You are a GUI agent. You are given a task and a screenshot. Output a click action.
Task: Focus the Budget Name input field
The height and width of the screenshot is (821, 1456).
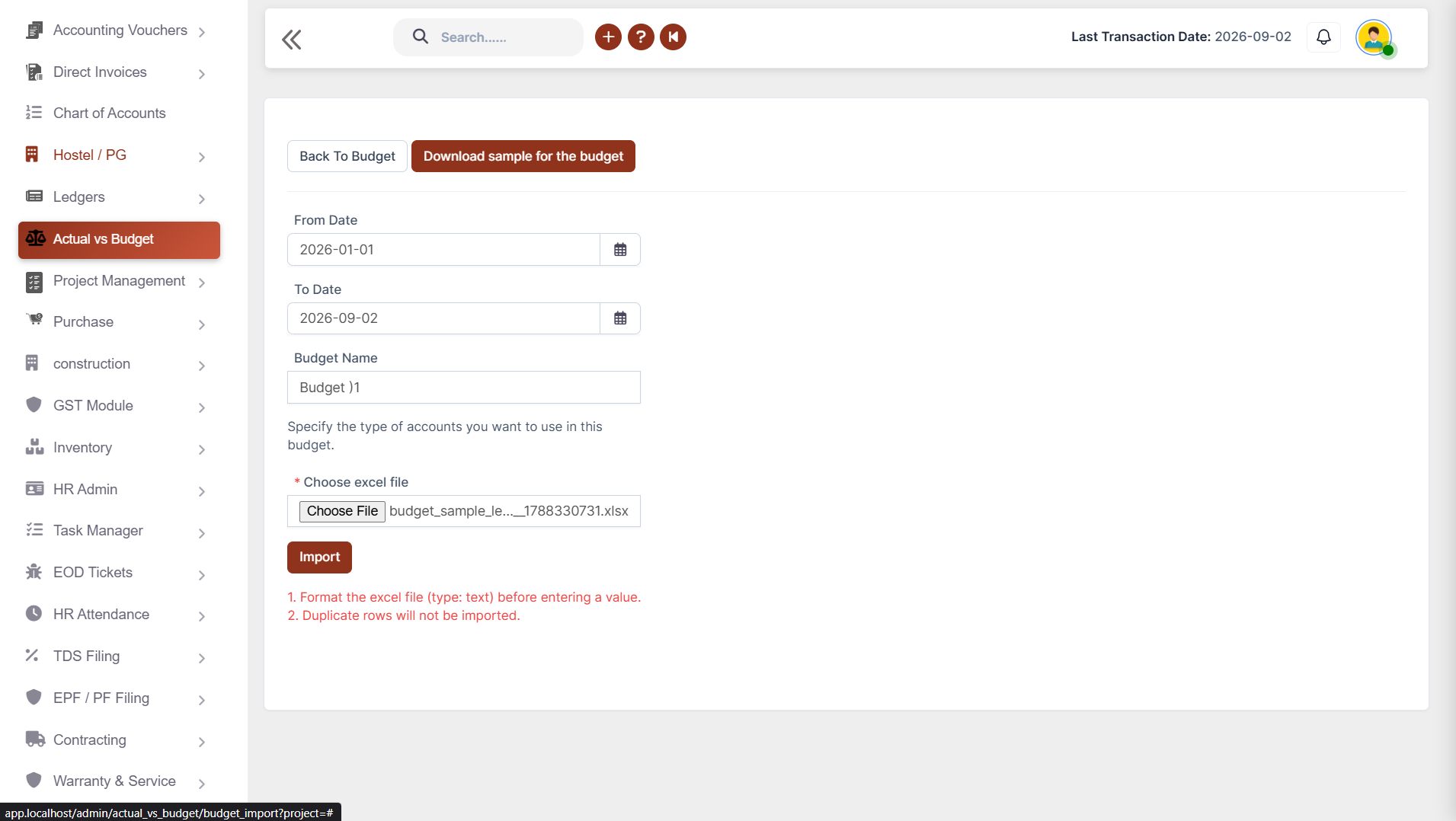point(464,388)
